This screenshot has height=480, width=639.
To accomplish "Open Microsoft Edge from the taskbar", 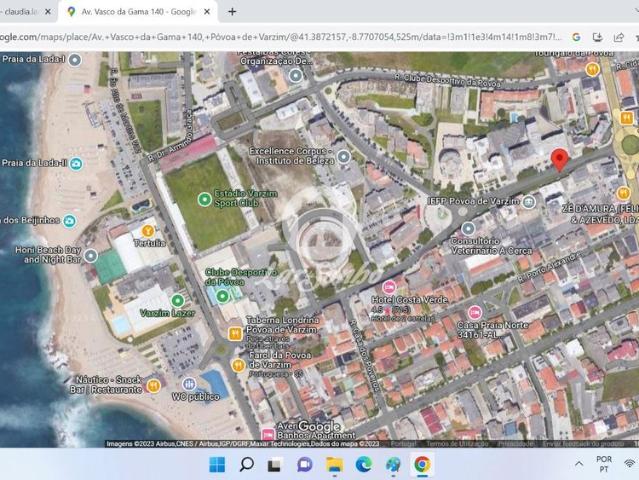I will point(364,465).
